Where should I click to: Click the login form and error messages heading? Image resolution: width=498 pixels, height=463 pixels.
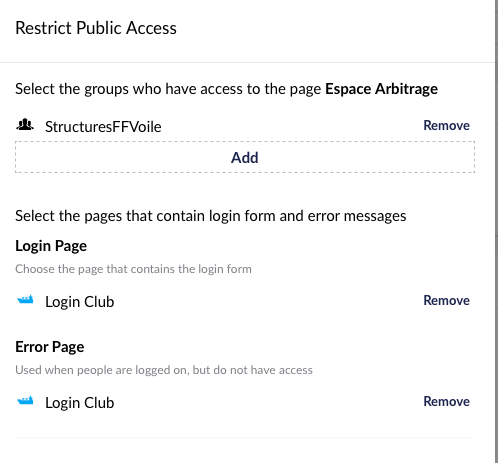(x=211, y=216)
